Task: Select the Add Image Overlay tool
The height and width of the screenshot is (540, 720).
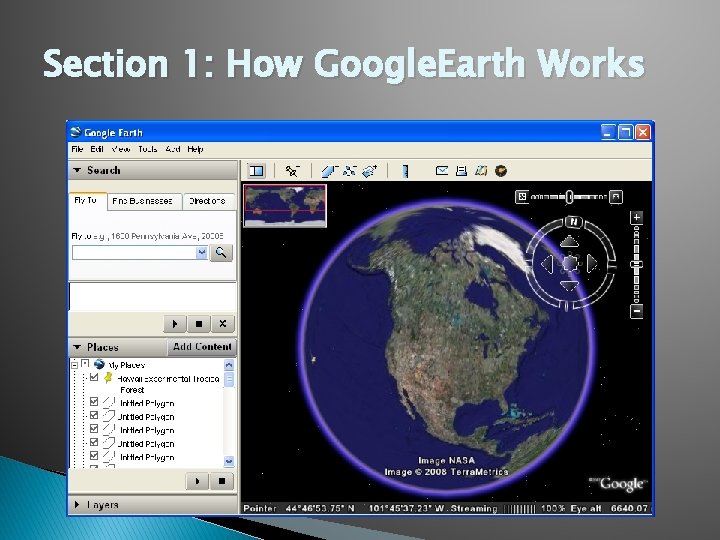Action: (370, 171)
